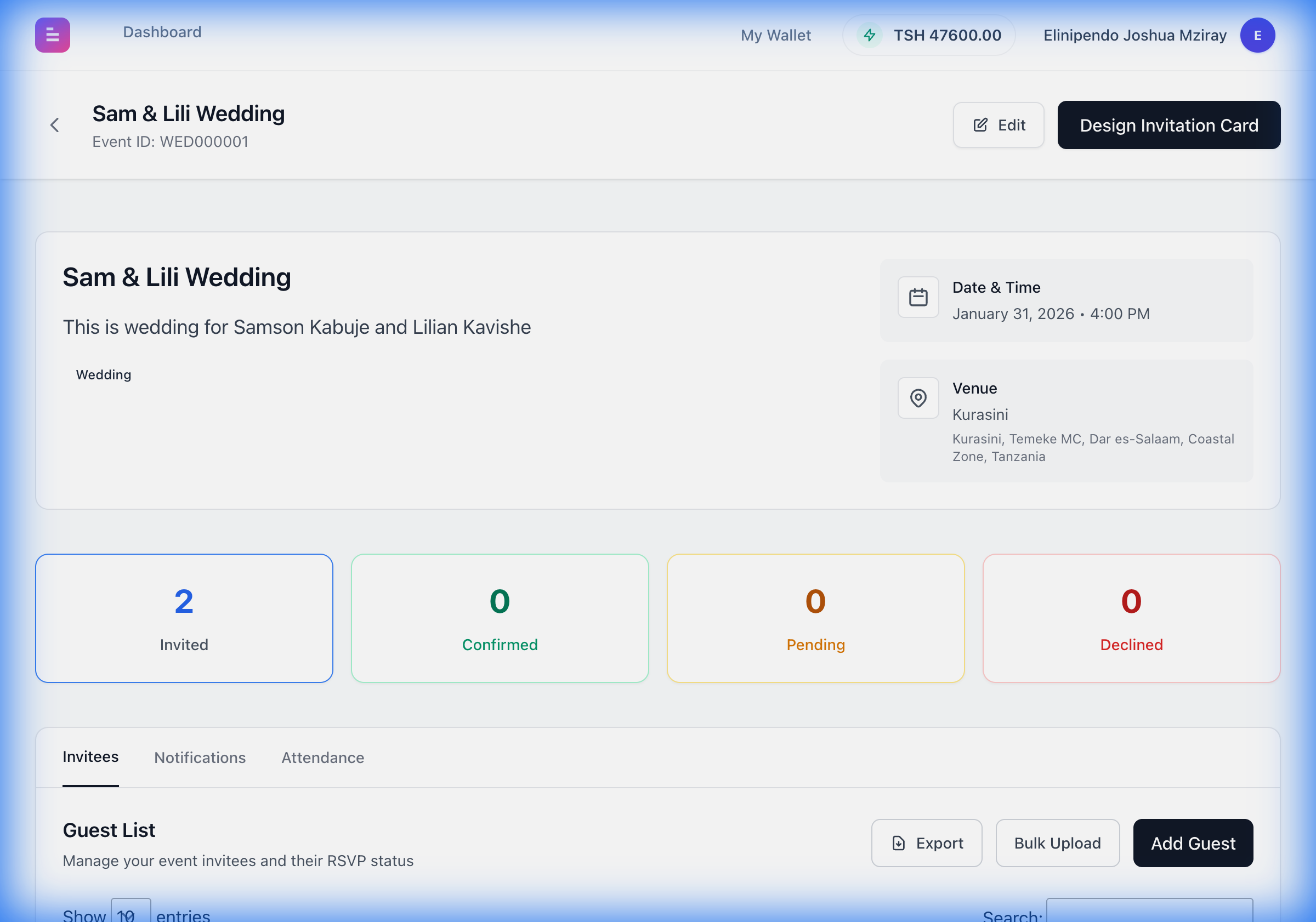This screenshot has height=922, width=1316.
Task: Open the My Wallet link
Action: pyautogui.click(x=775, y=36)
